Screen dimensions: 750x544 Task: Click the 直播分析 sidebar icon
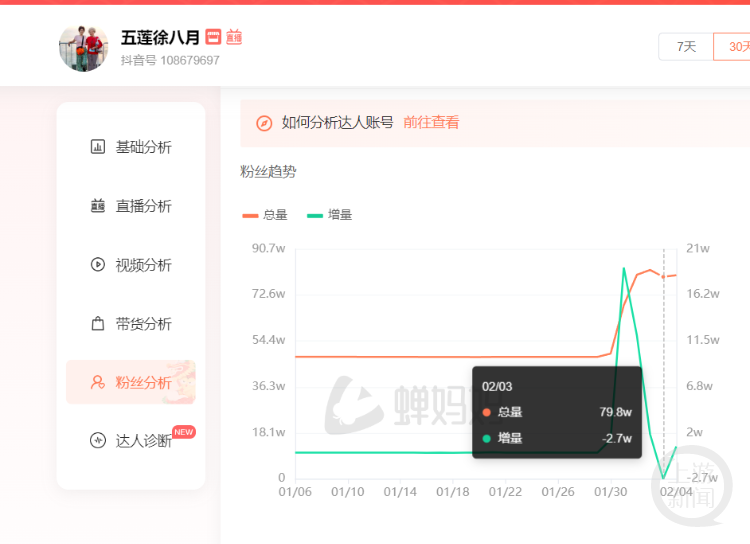coord(98,206)
